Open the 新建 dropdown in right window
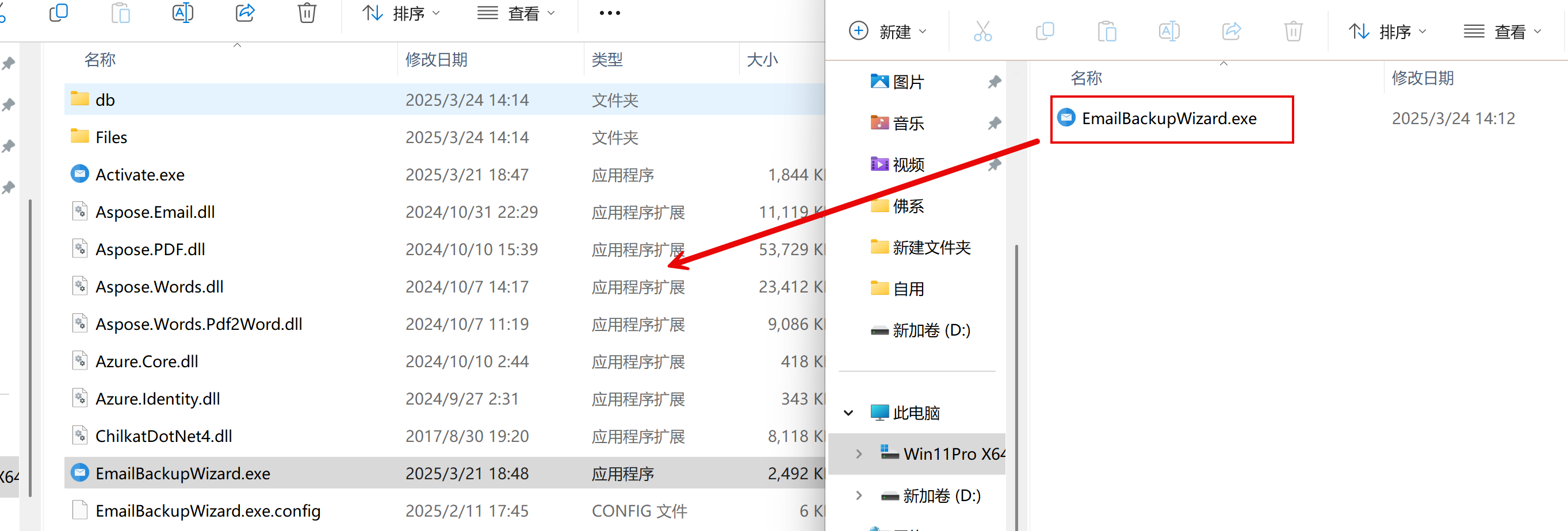1568x531 pixels. pos(888,32)
